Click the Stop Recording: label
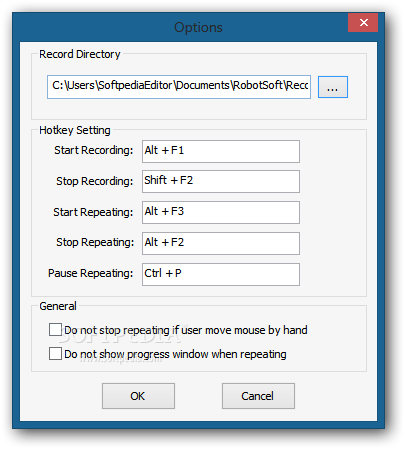 pyautogui.click(x=95, y=181)
